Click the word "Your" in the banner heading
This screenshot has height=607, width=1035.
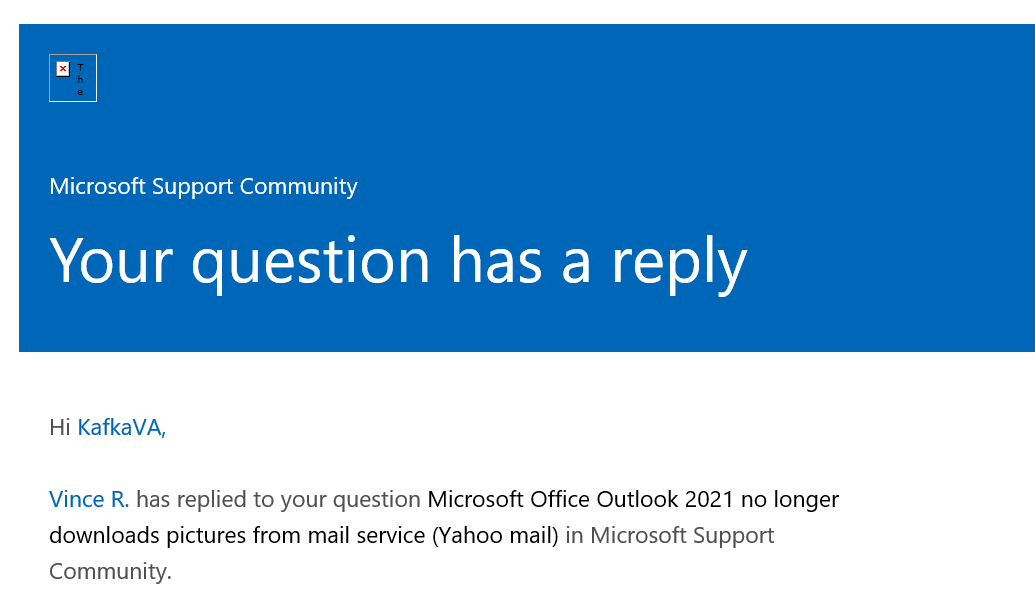pos(110,260)
